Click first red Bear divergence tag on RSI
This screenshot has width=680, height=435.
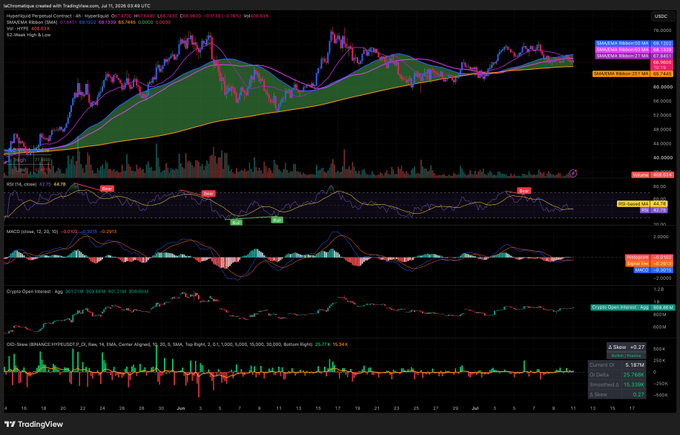click(107, 189)
